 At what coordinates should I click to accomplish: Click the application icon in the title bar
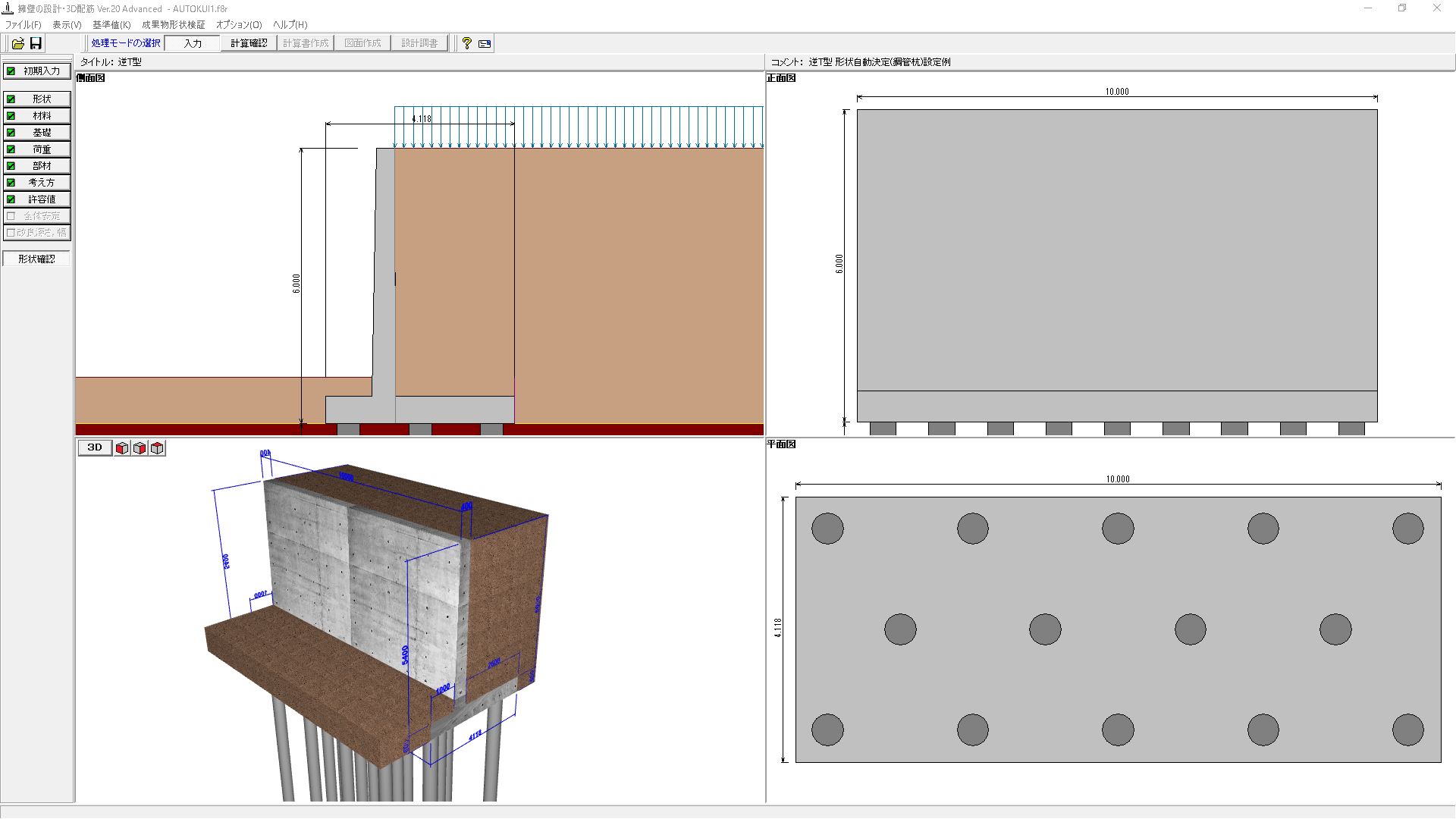click(x=8, y=8)
